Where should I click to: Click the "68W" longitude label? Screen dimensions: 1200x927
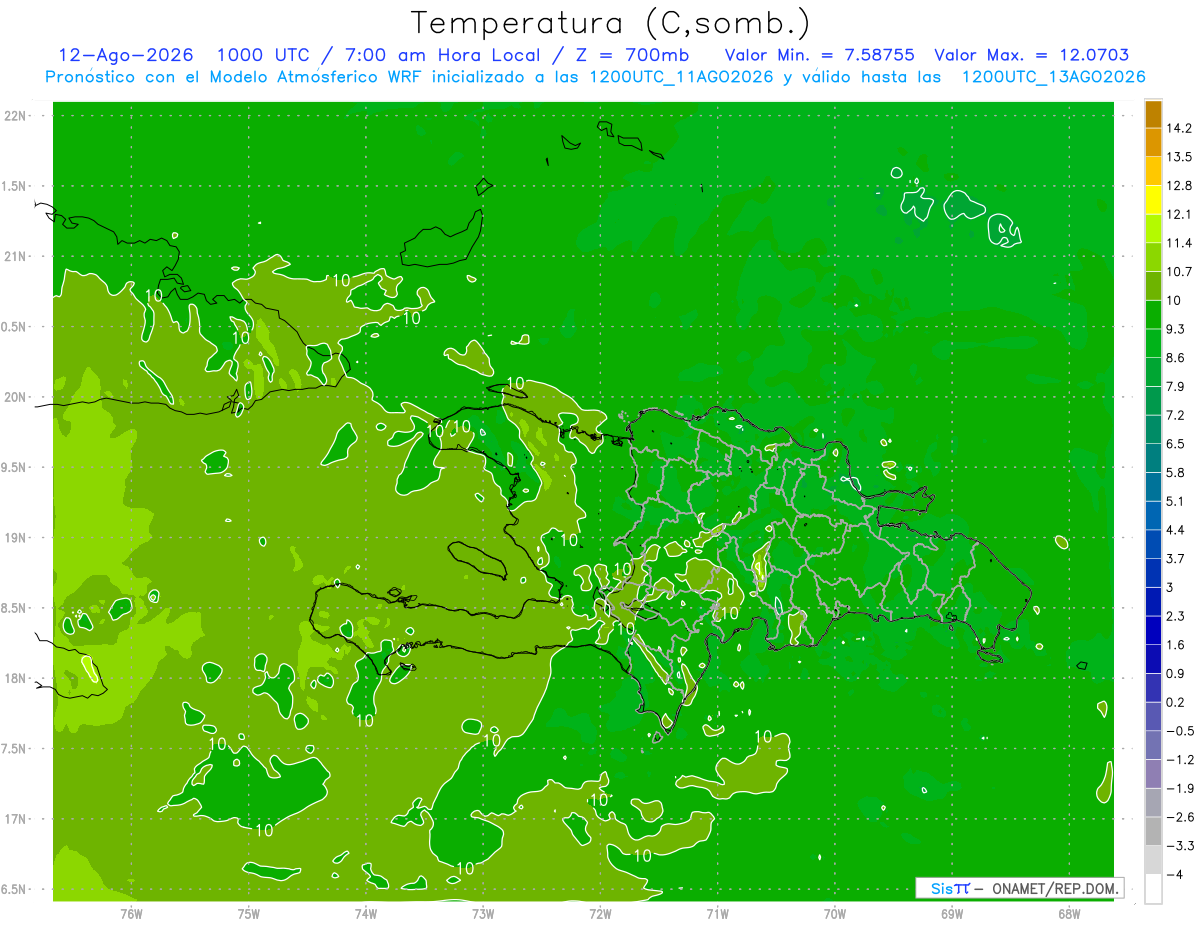pos(1069,913)
